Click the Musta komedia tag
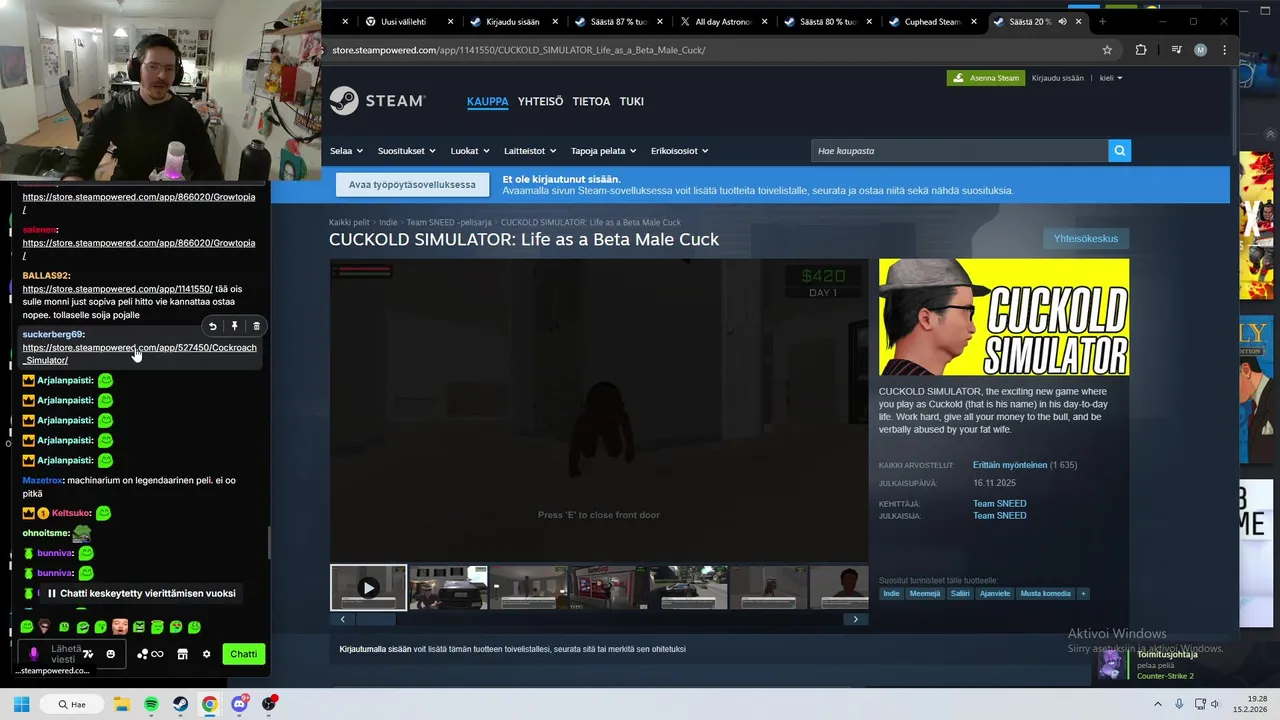 click(1045, 594)
